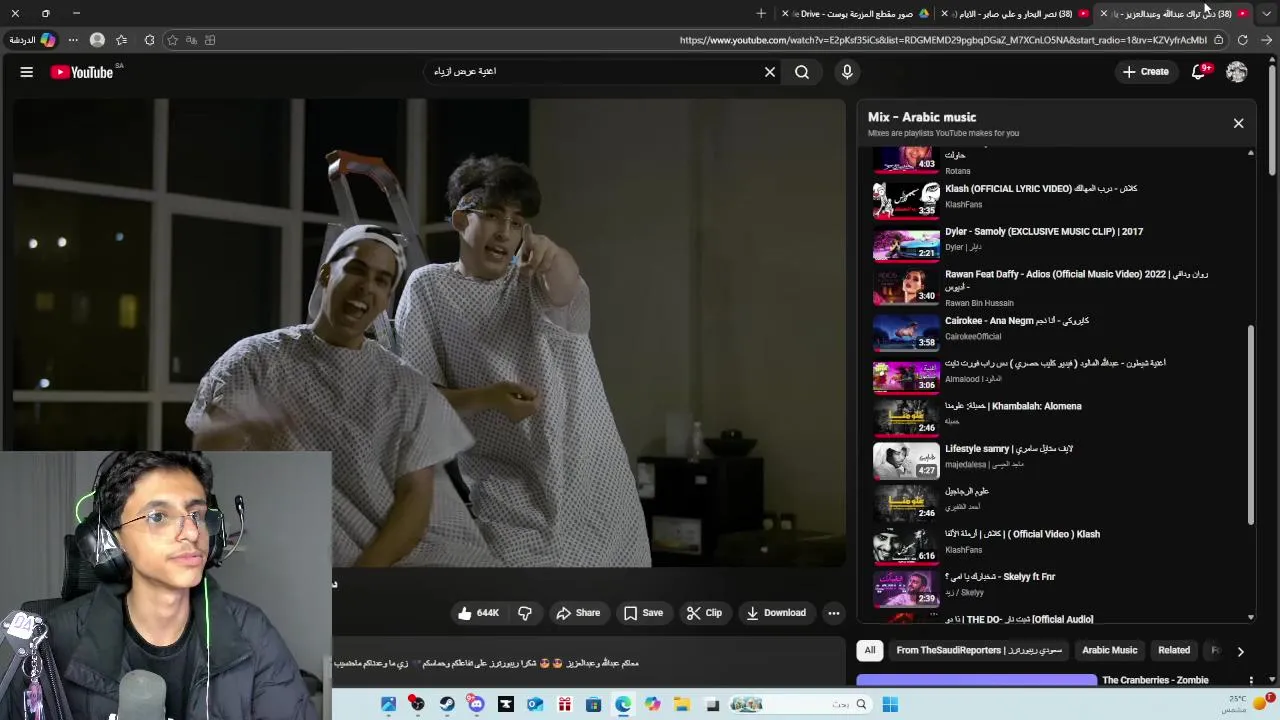1280x720 pixels.
Task: Open the browser profile avatar
Action: (x=97, y=40)
